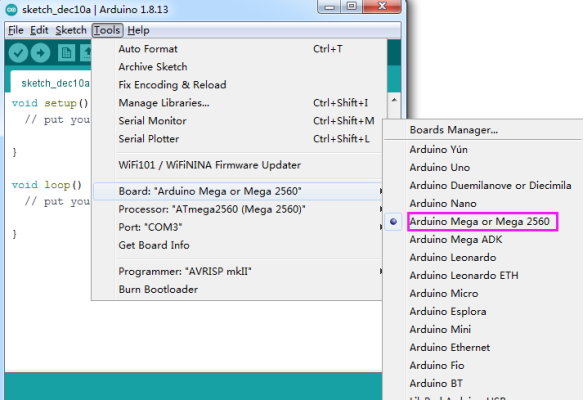Click the Verify checkmark toolbar icon
The height and width of the screenshot is (400, 584).
[x=18, y=53]
